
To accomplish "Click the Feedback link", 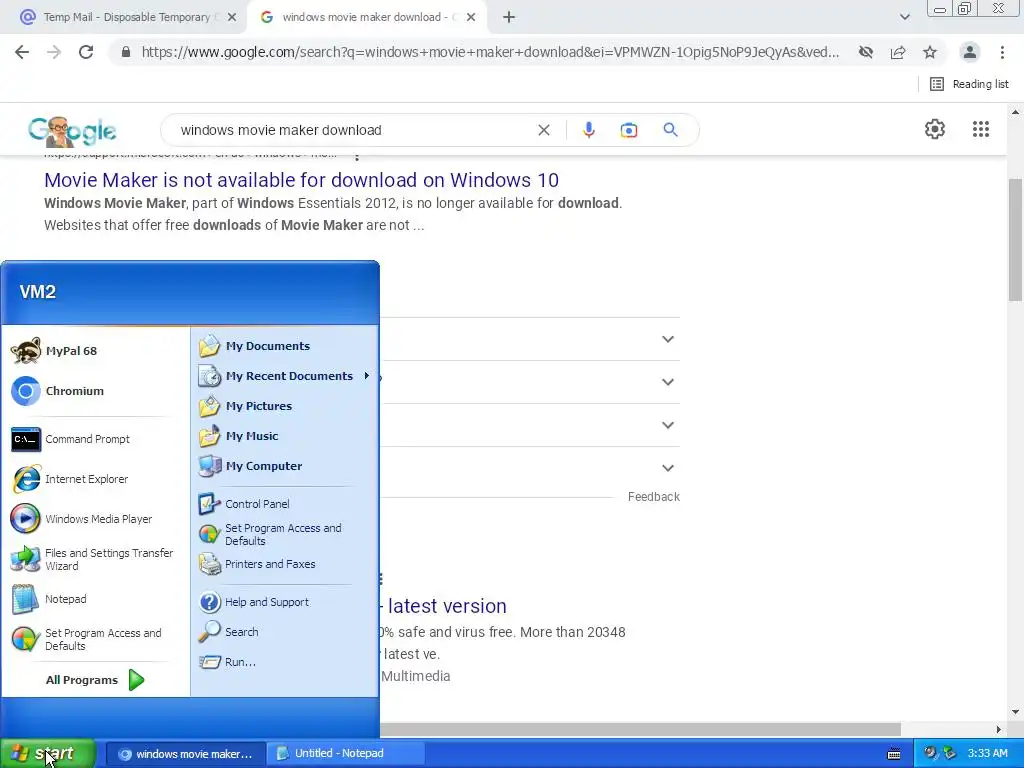I will (x=653, y=496).
